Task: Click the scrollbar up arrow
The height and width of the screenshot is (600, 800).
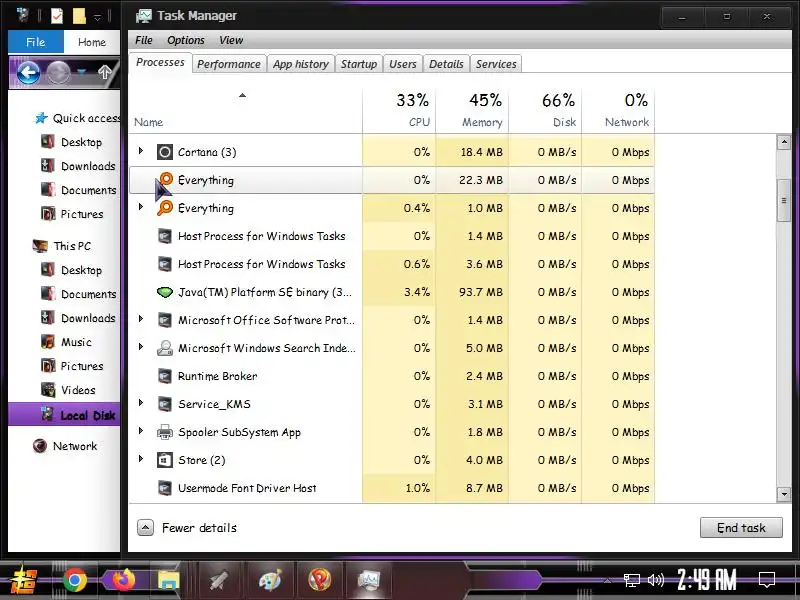Action: [x=784, y=142]
